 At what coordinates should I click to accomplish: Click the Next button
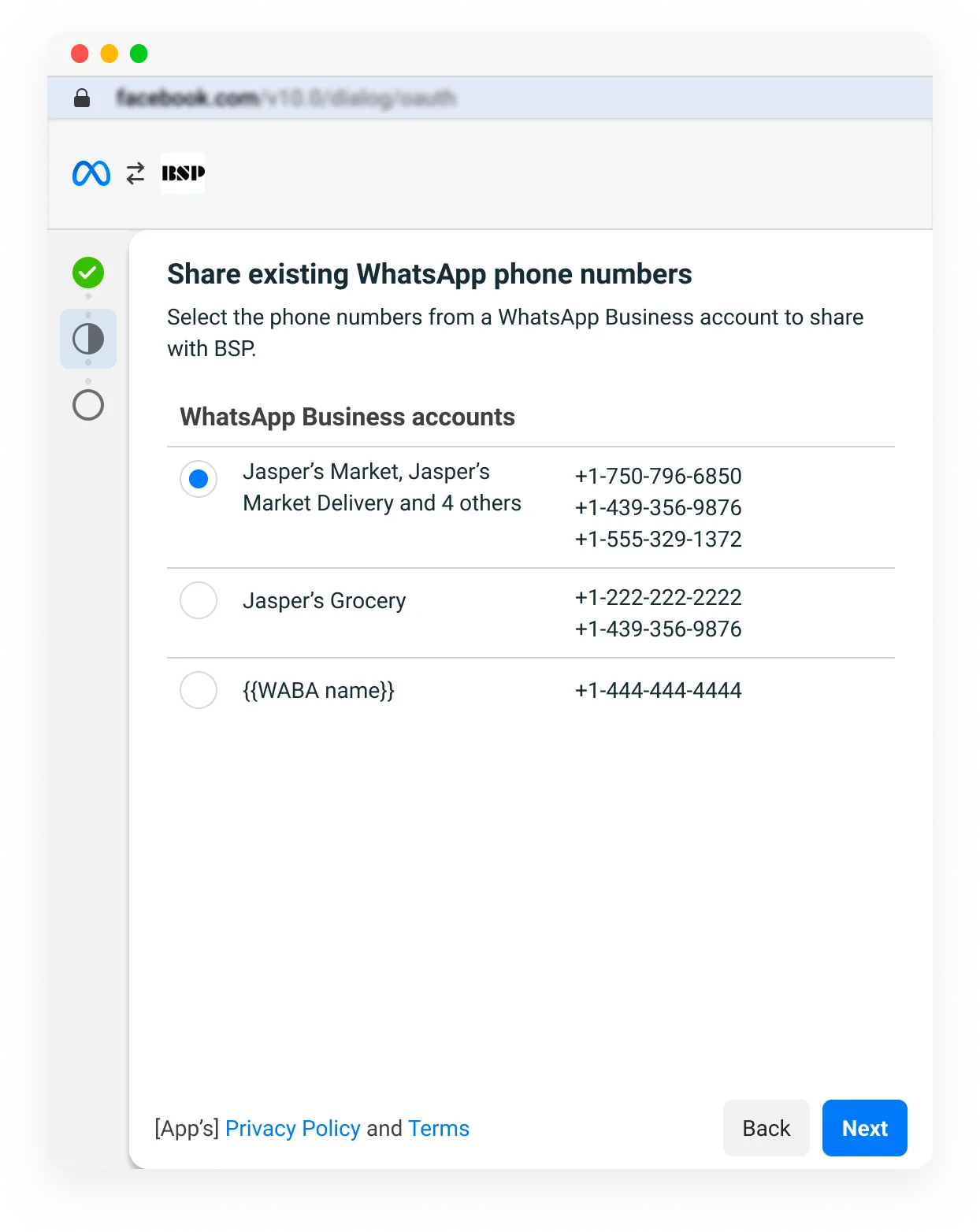(864, 1128)
